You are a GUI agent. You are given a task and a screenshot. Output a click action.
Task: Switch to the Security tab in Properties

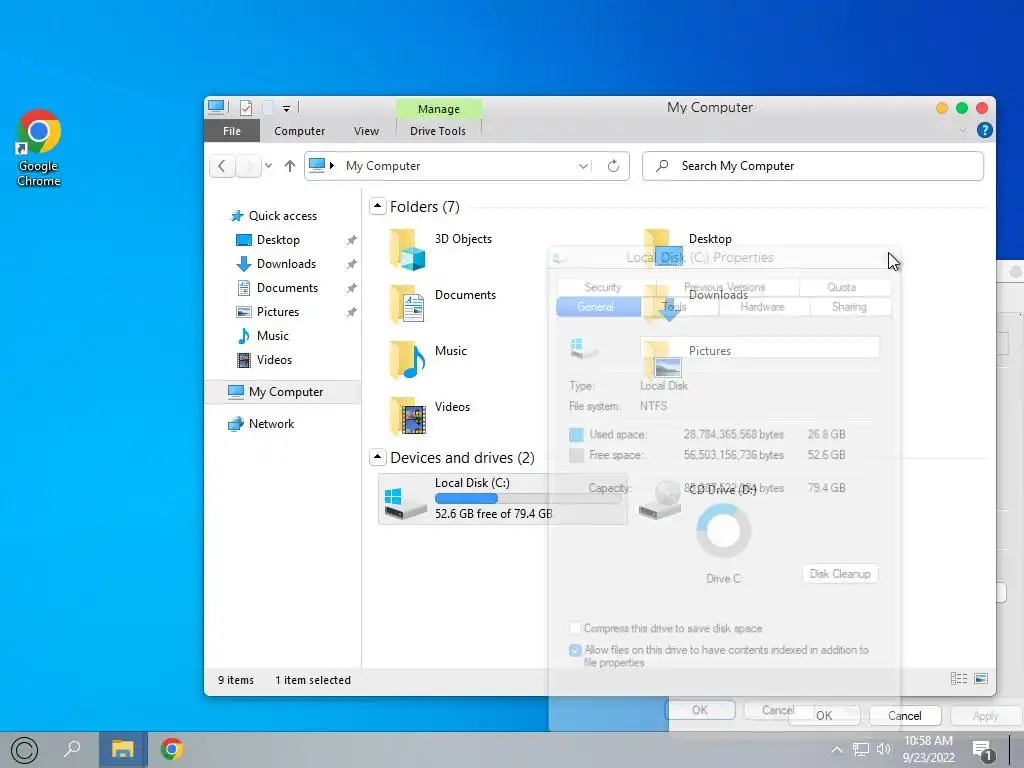603,287
